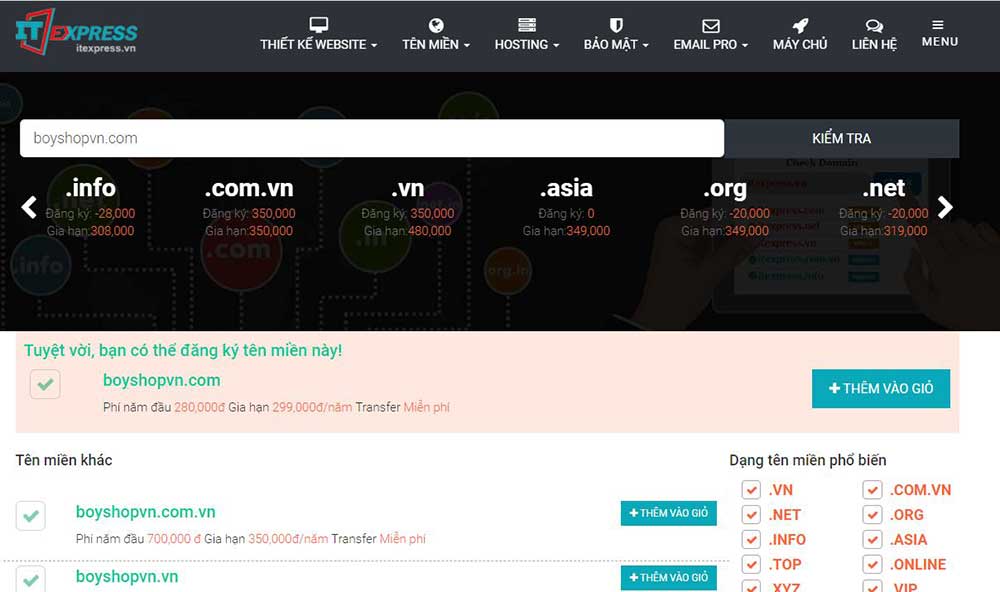Screen dimensions: 1000x592
Task: Click the globe icon above Tên Miền
Action: coord(436,25)
